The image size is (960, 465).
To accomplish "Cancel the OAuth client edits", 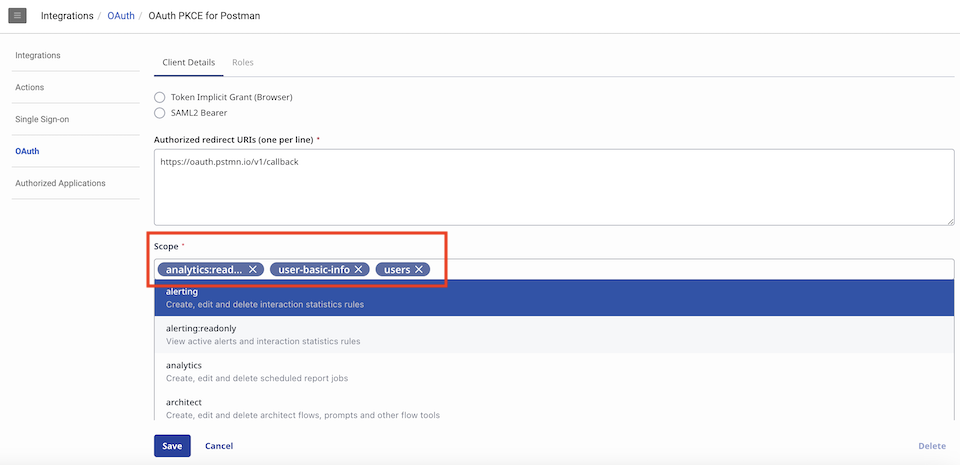I will [219, 446].
